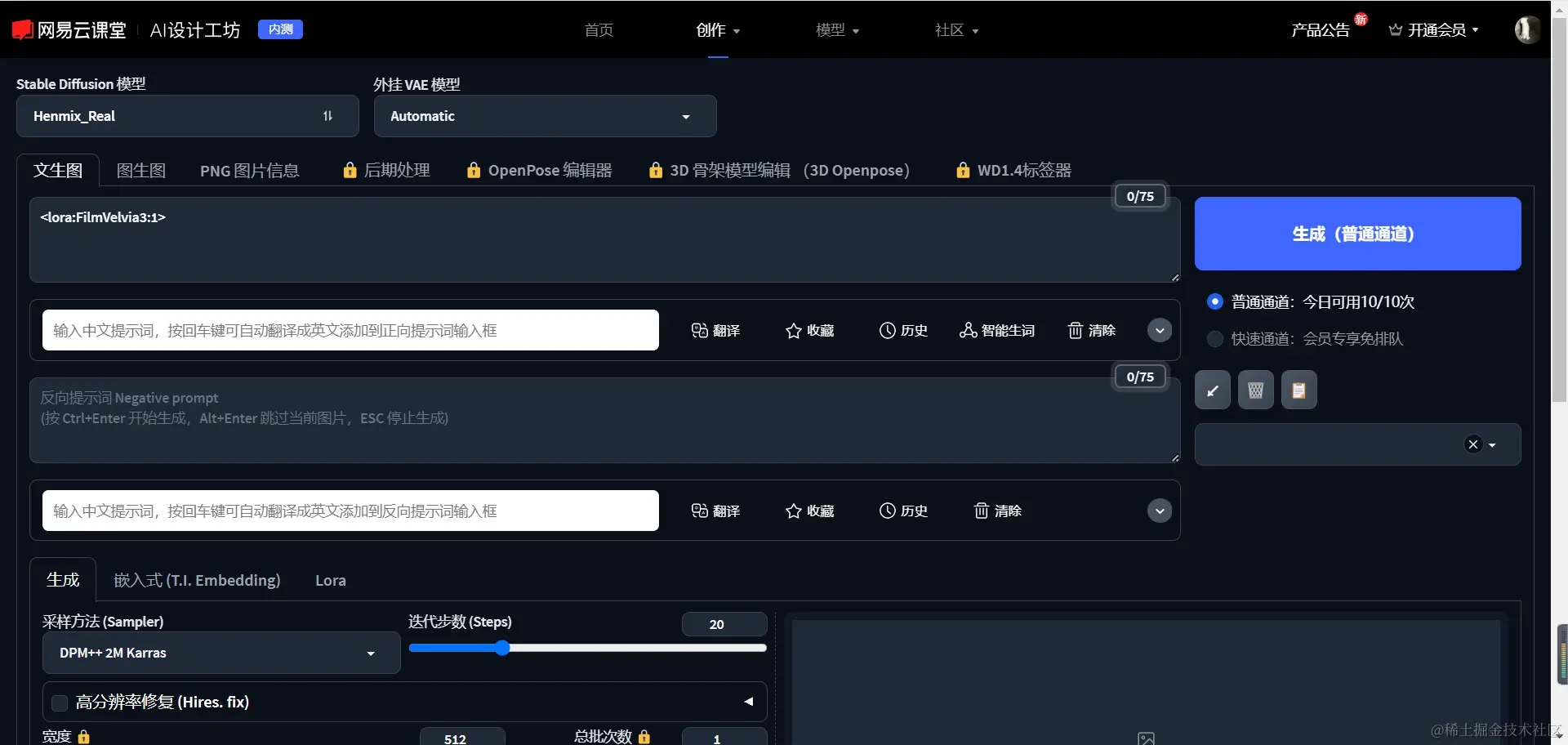Click the clipboard paste icon button
Screen dimensions: 1568x745
[1299, 390]
